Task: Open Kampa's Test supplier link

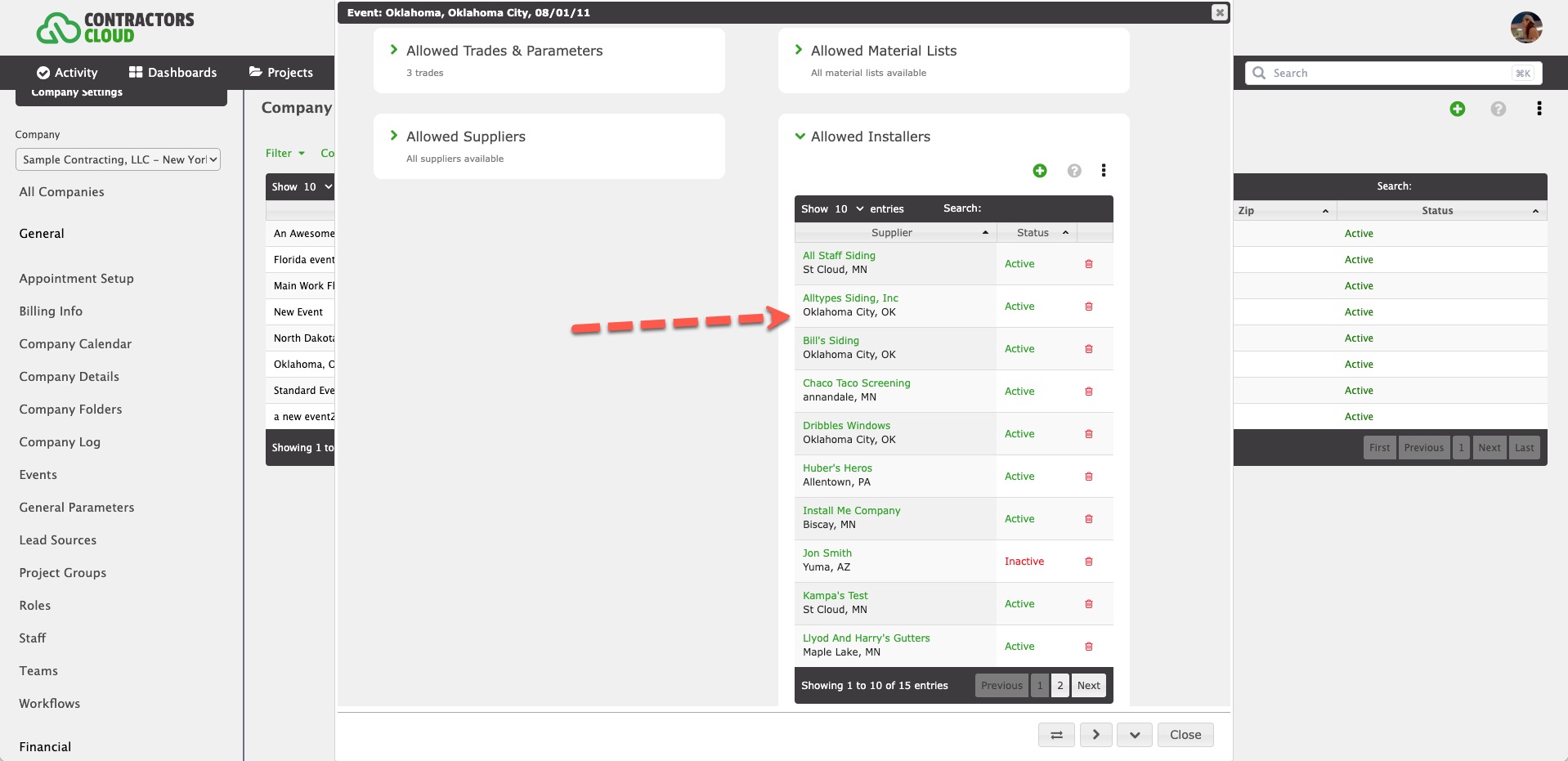Action: tap(835, 596)
